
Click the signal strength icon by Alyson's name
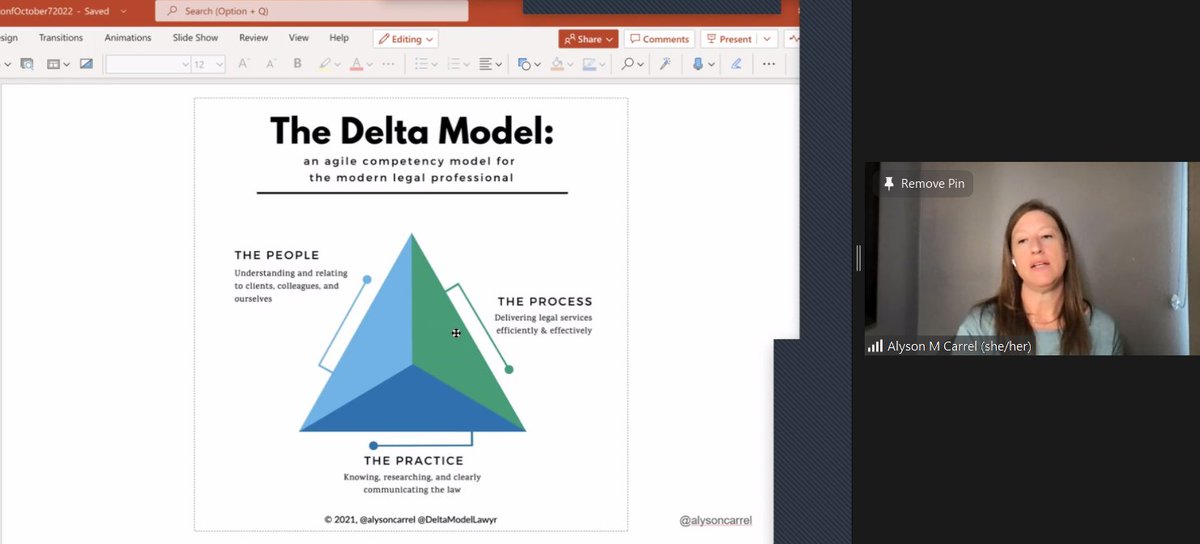tap(875, 346)
